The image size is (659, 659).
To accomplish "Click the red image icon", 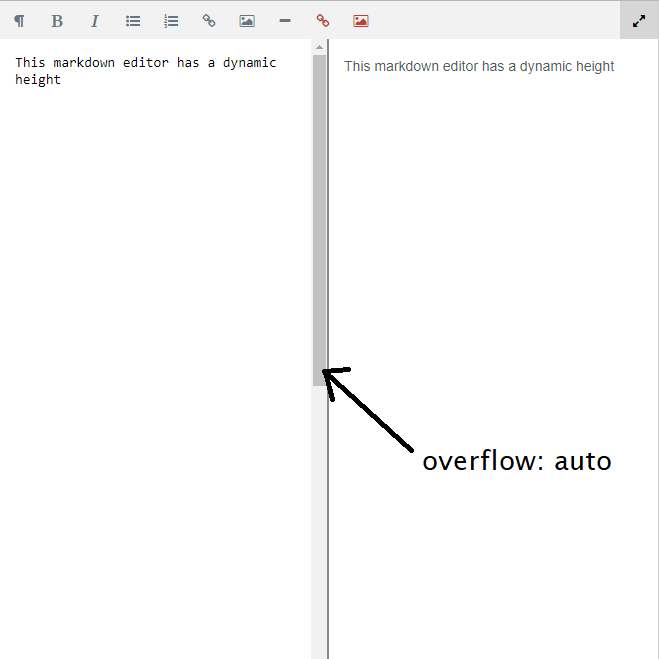I will (x=361, y=21).
